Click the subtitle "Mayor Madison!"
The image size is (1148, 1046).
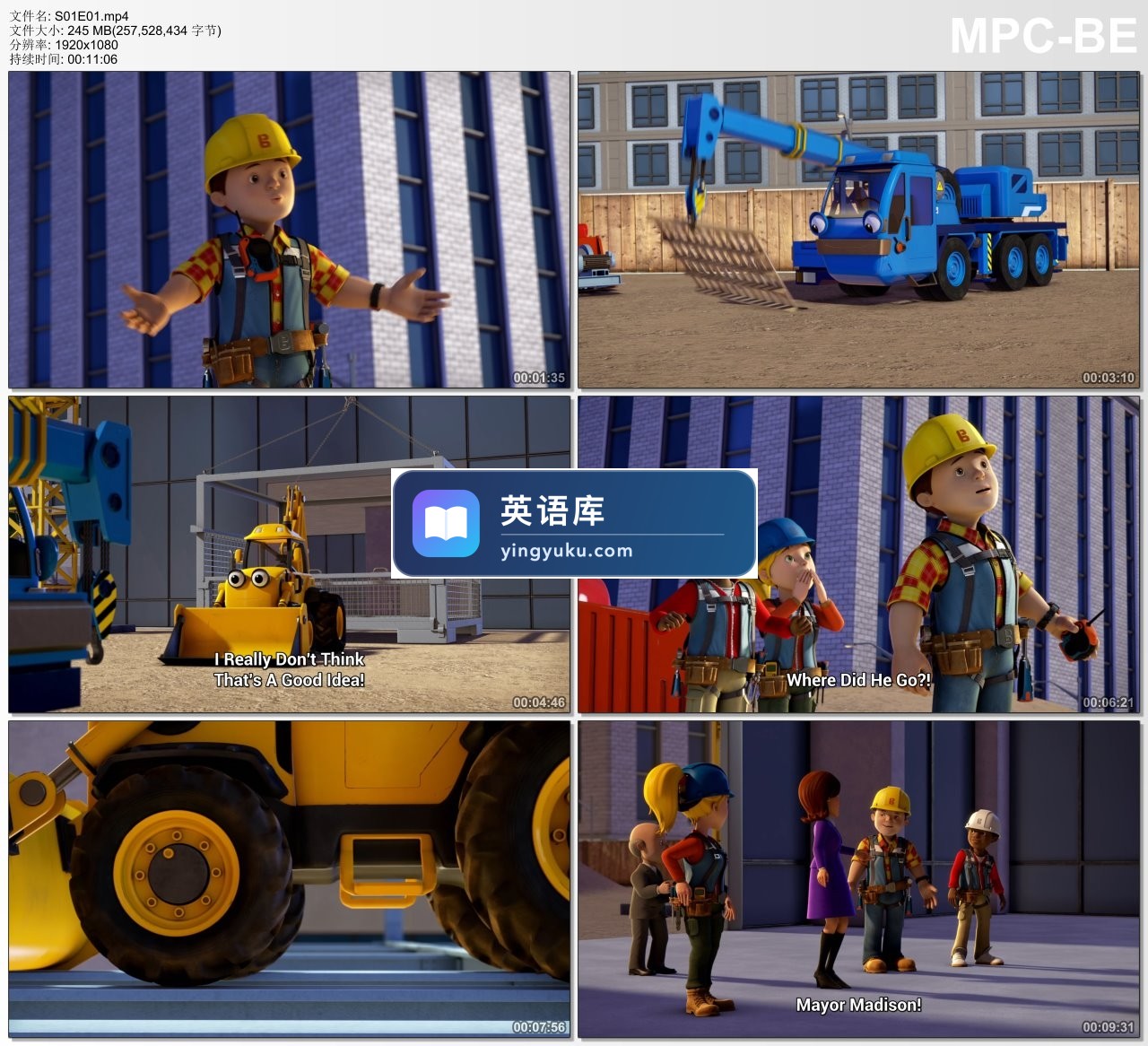858,1005
